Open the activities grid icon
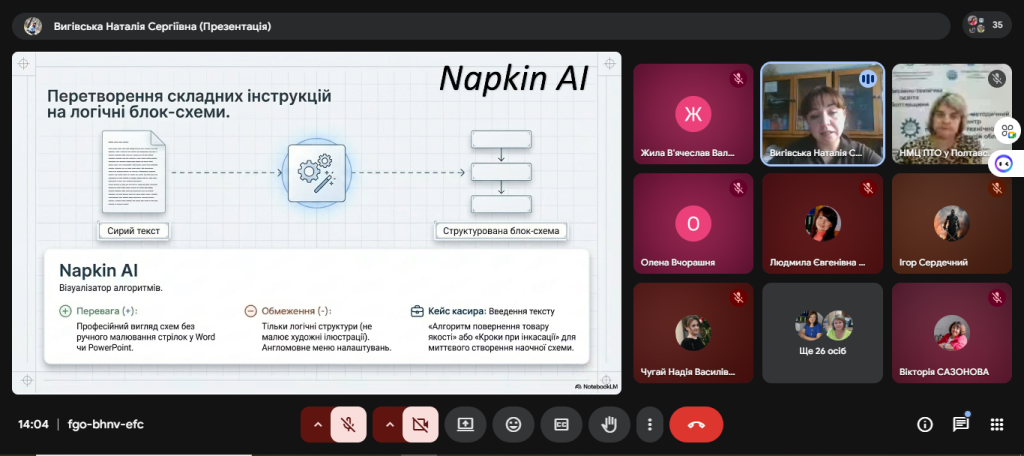Screen dimensions: 1024x456 pos(996,424)
